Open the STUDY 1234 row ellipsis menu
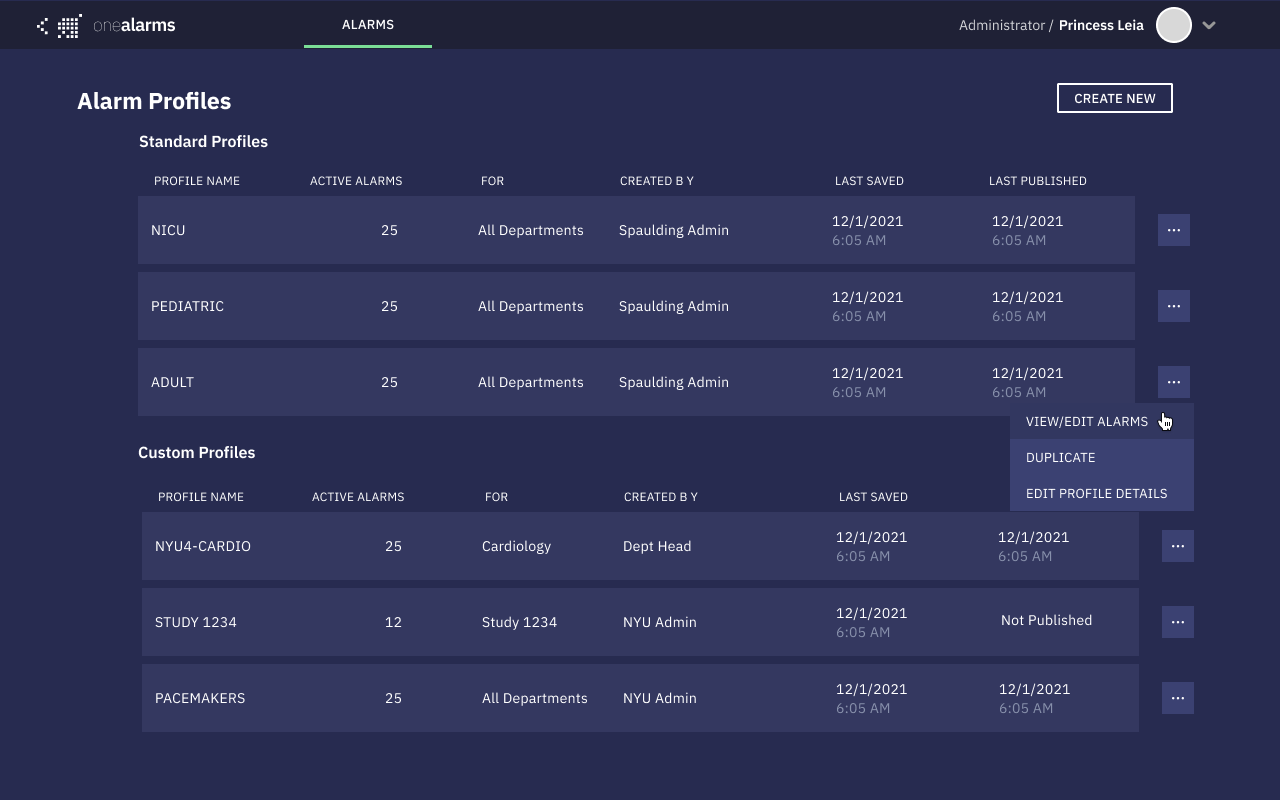This screenshot has height=800, width=1280. pos(1177,622)
